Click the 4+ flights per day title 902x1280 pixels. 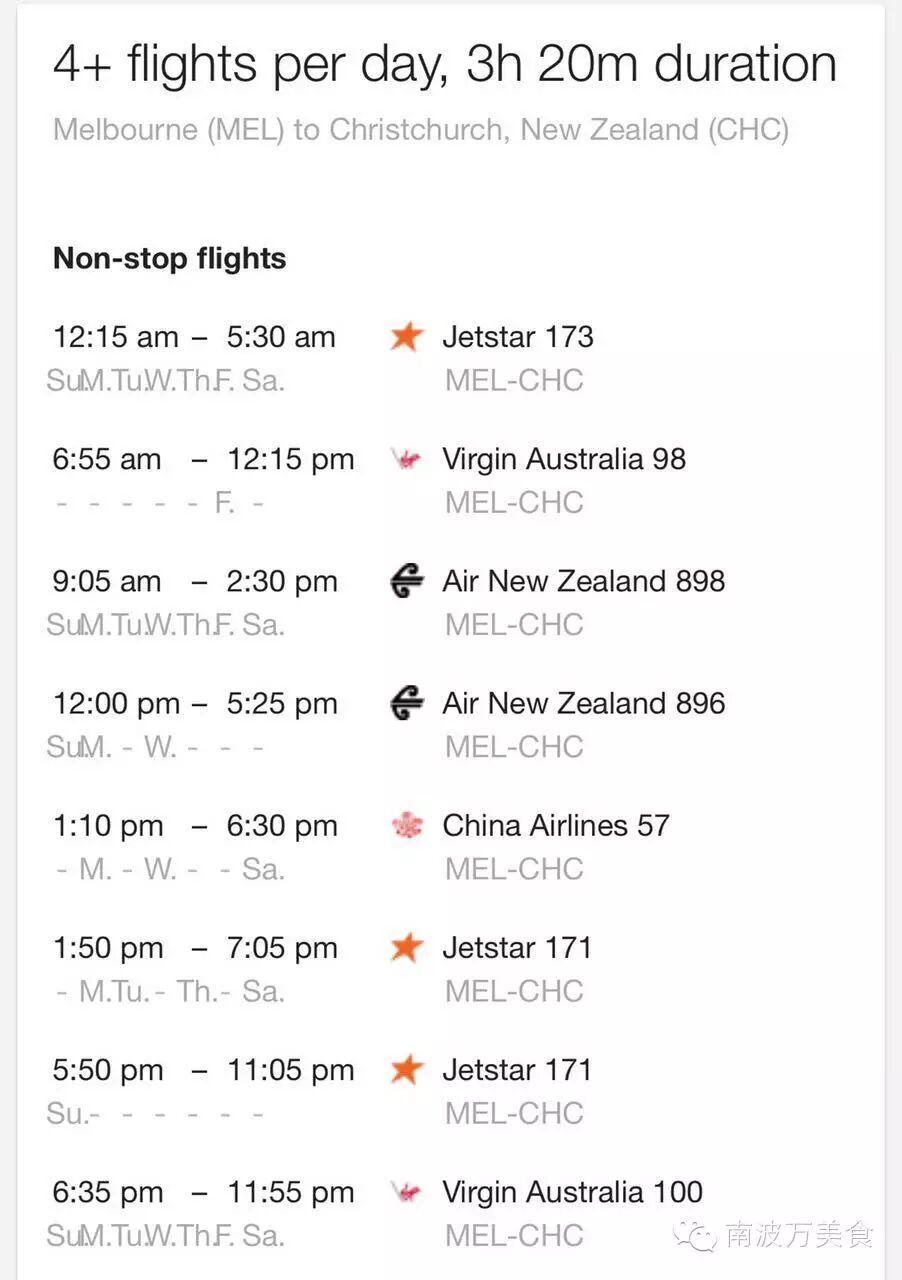click(445, 65)
